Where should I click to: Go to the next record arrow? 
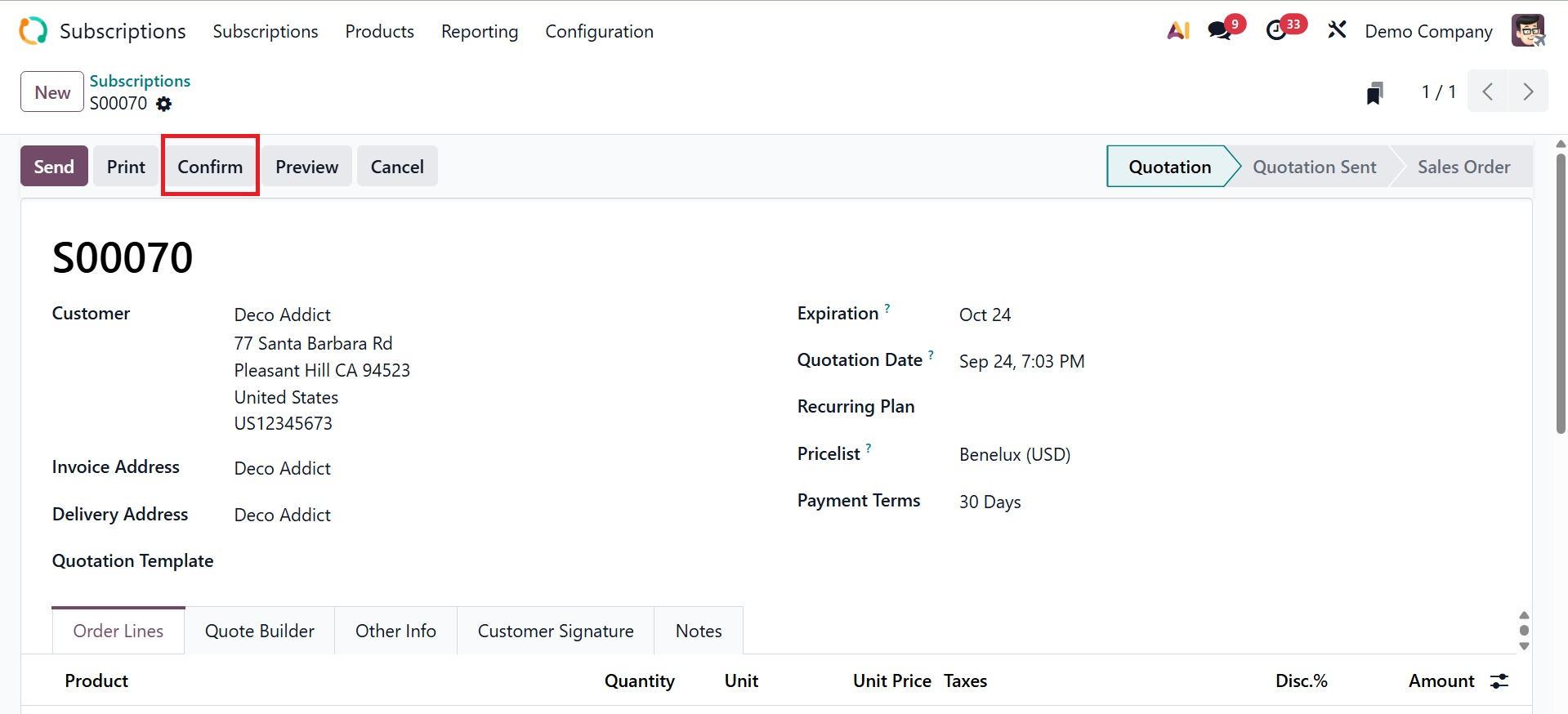[1527, 91]
